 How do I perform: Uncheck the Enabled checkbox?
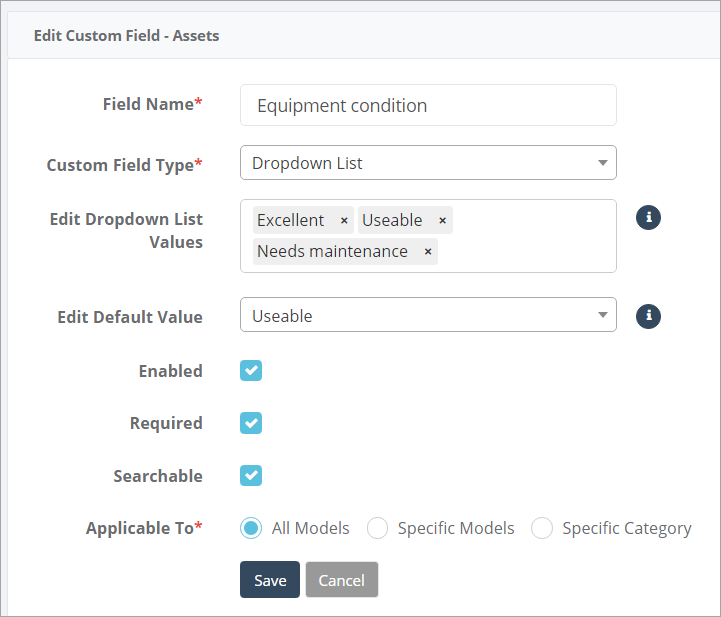pos(251,371)
